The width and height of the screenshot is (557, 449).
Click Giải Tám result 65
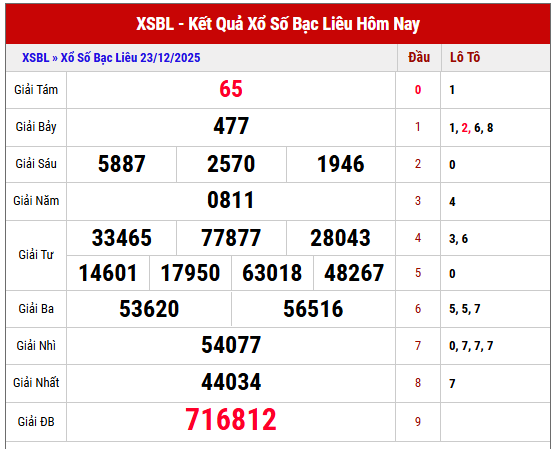[231, 89]
